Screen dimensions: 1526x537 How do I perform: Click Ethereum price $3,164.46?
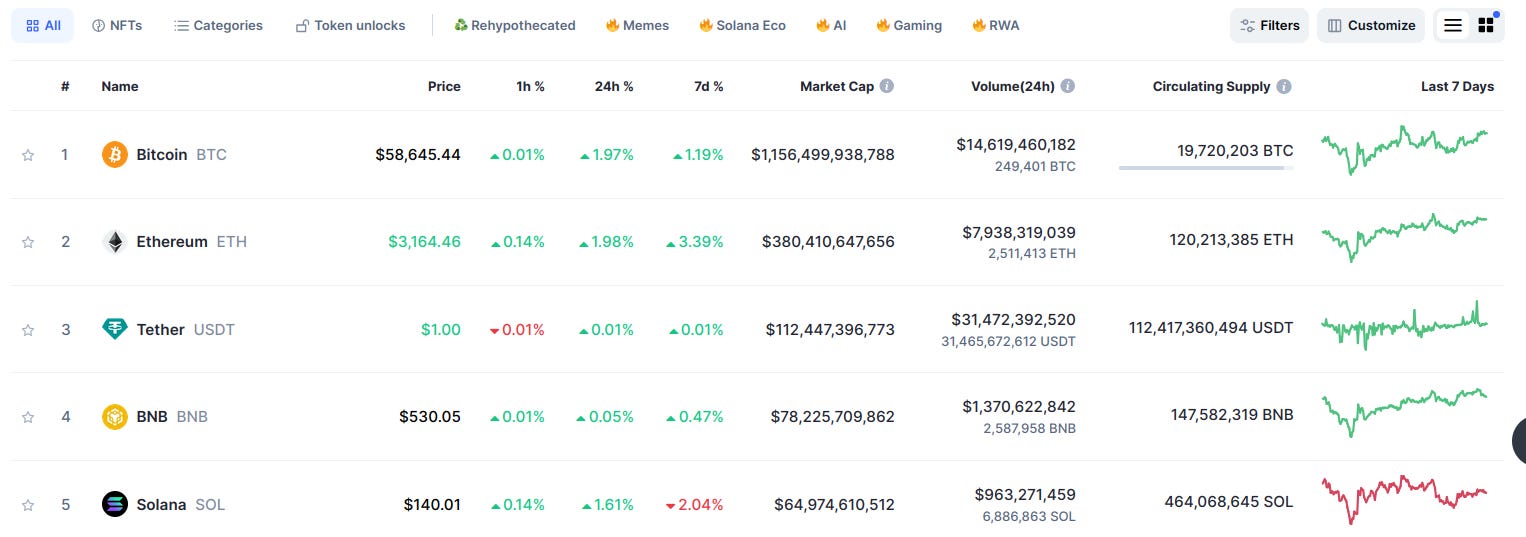(x=424, y=242)
